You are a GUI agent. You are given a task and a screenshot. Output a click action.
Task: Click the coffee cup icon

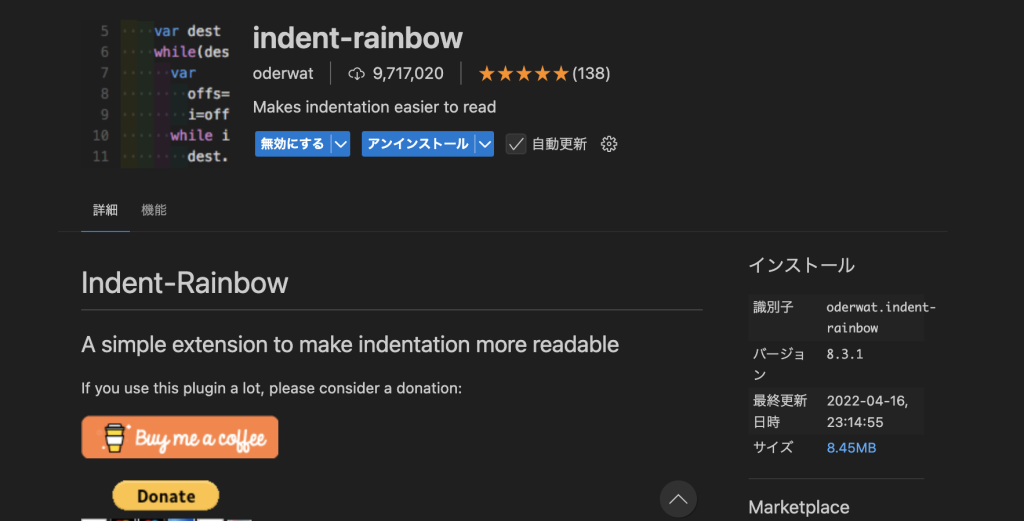(x=113, y=438)
